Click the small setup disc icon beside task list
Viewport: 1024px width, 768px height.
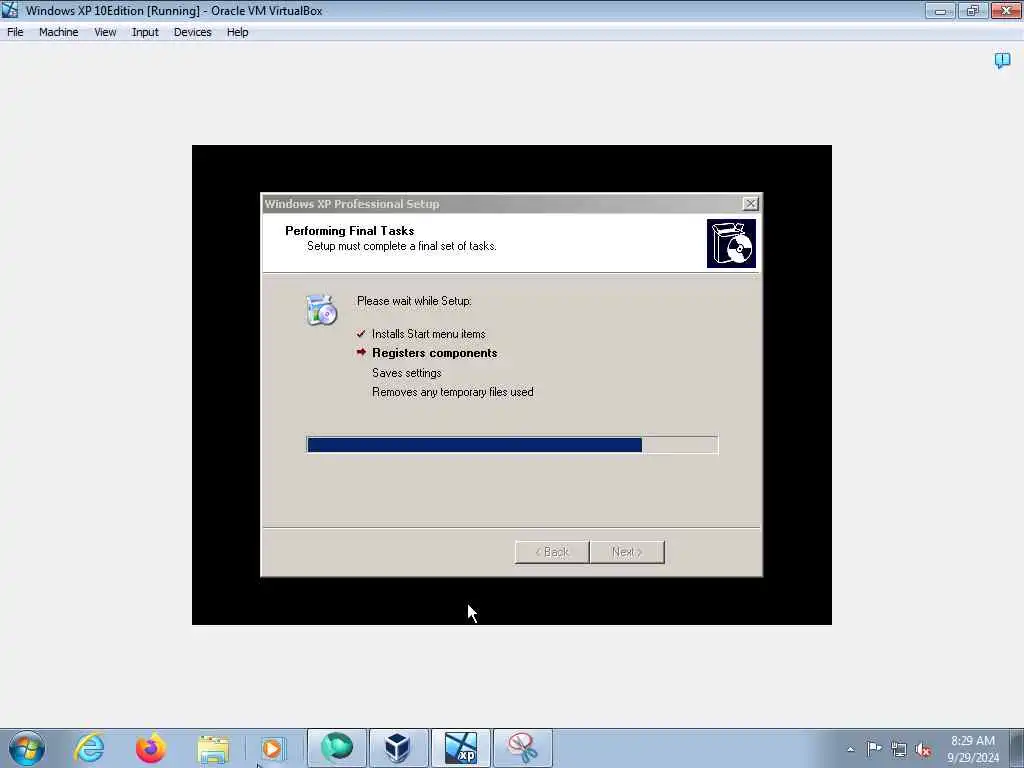coord(321,310)
